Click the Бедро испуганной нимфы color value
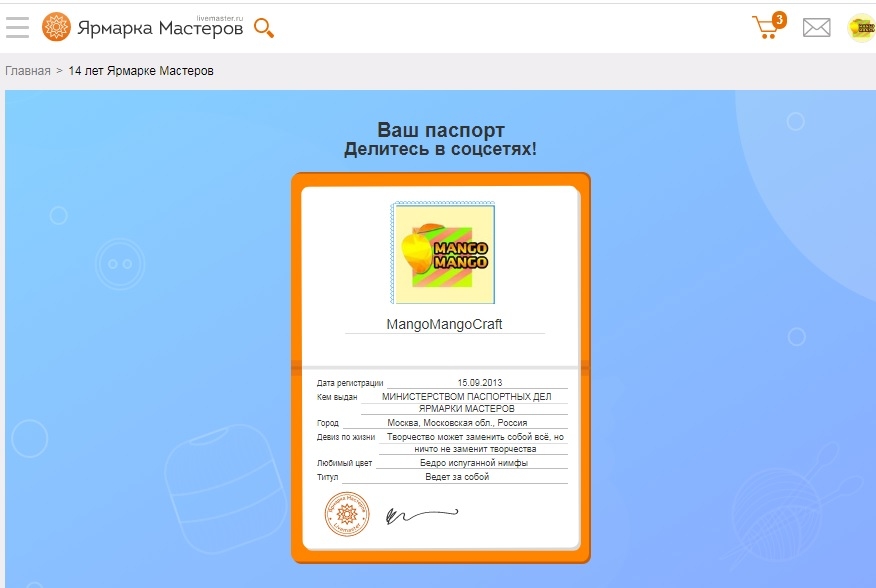The width and height of the screenshot is (876, 588). (x=474, y=463)
